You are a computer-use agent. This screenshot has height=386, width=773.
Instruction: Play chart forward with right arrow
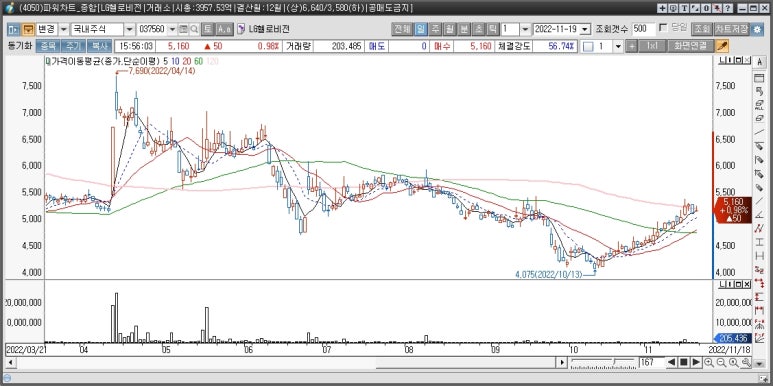click(x=696, y=363)
